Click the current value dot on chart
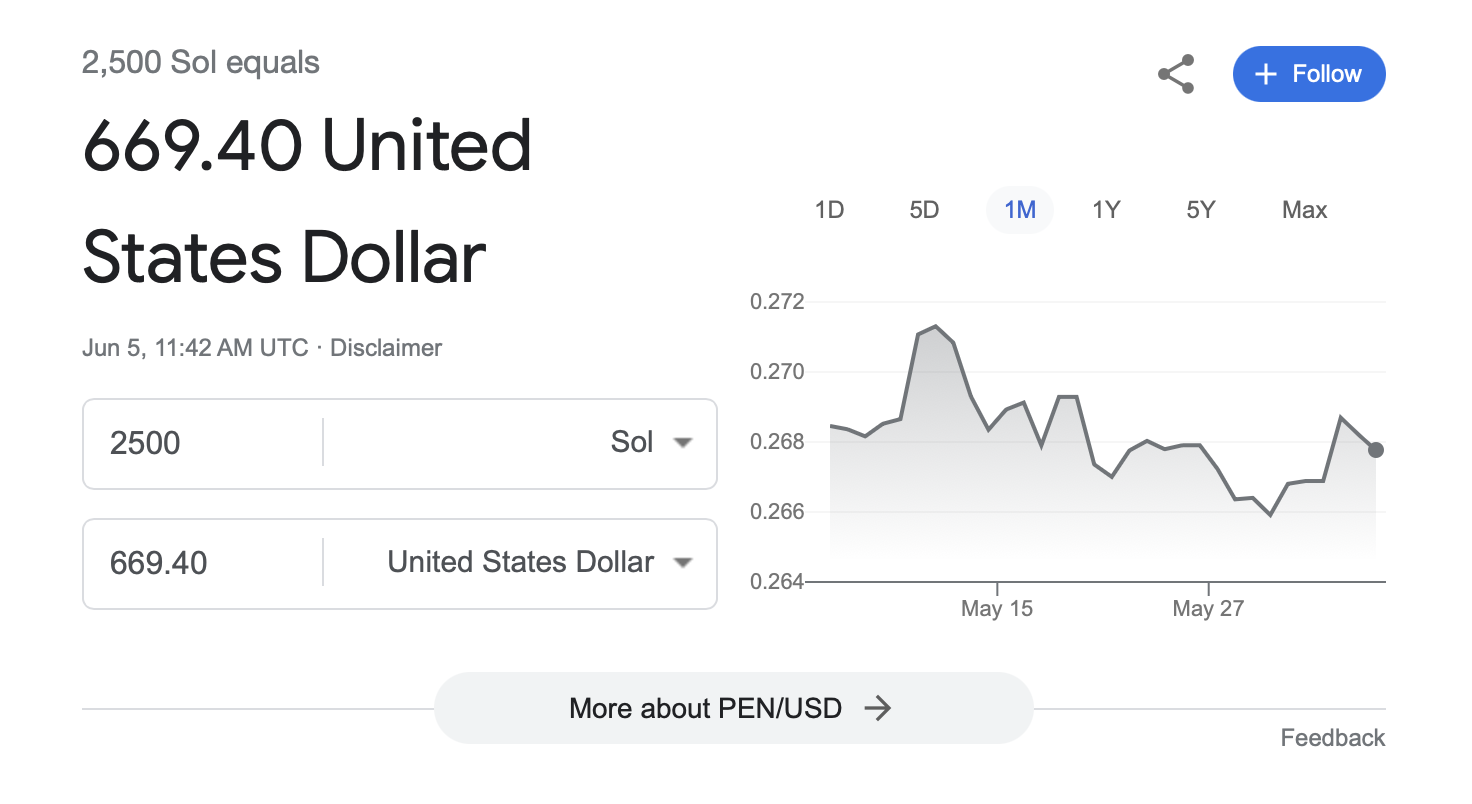This screenshot has height=804, width=1472. coord(1376,450)
